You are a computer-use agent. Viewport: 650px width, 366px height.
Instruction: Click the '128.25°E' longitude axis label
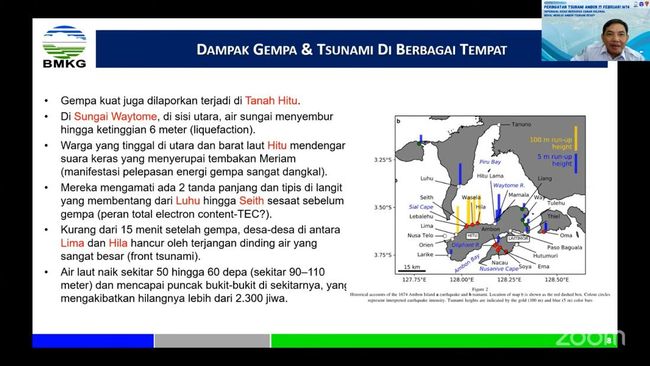509,280
